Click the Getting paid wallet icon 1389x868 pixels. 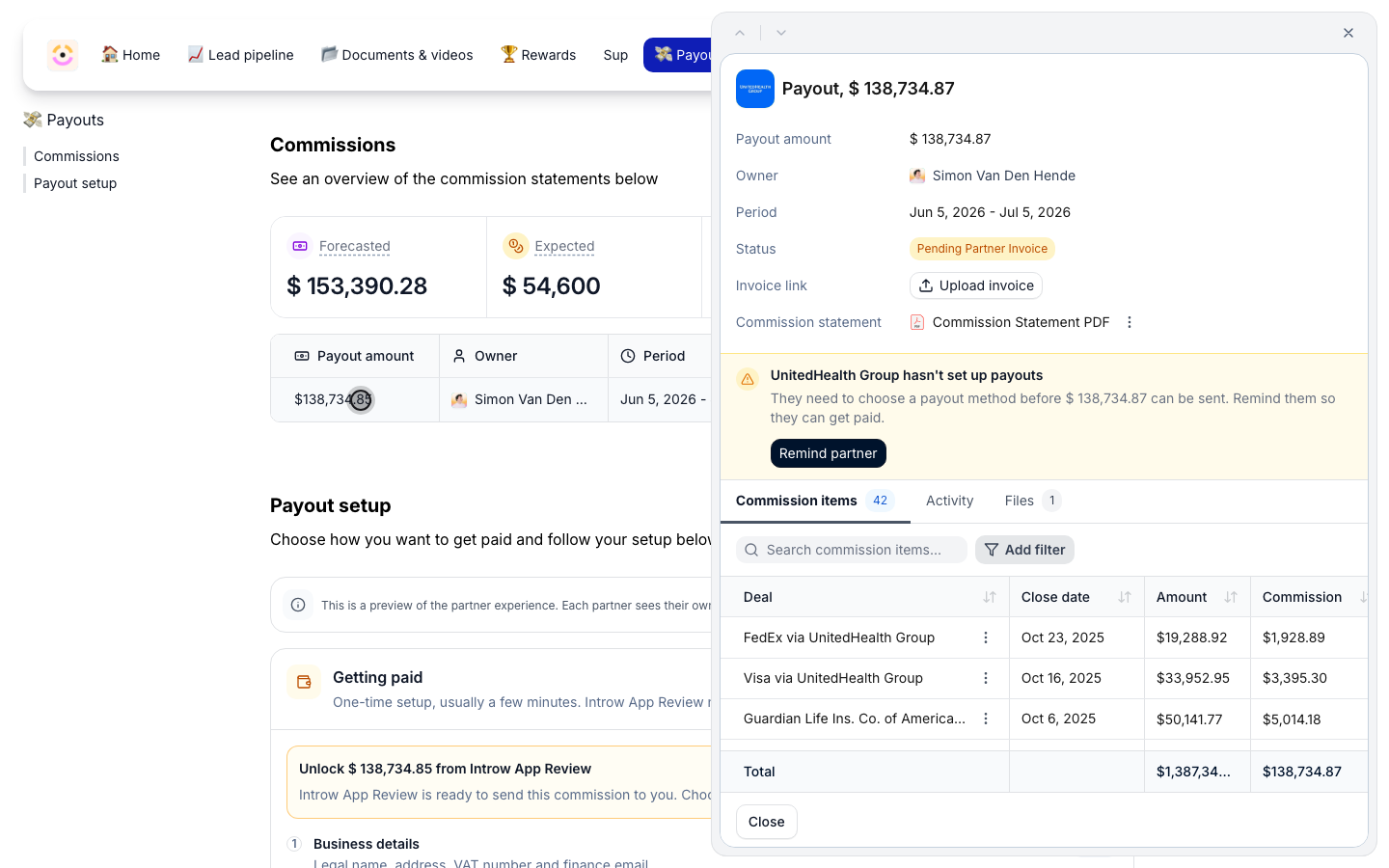(304, 682)
